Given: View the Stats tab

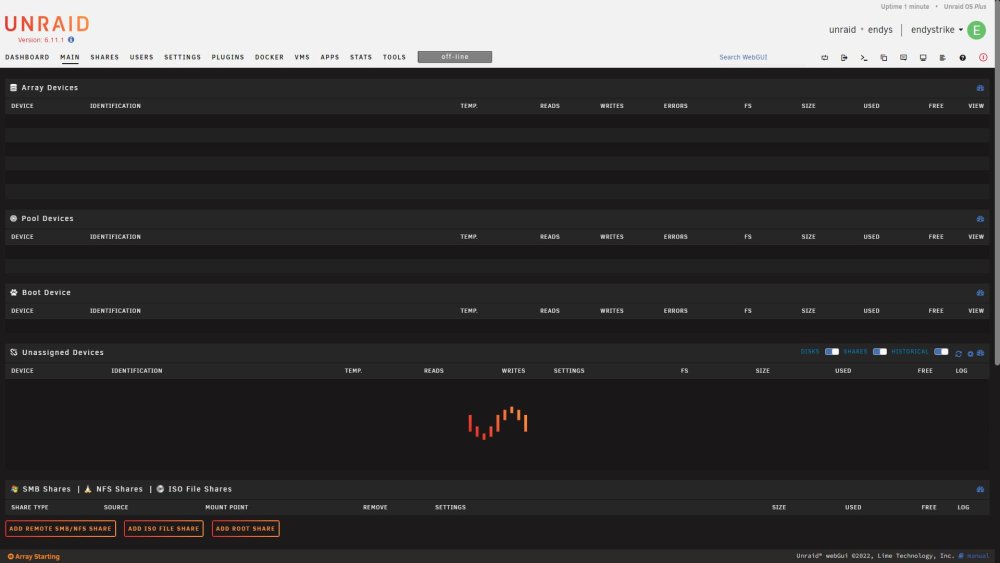Looking at the screenshot, I should click(x=361, y=57).
